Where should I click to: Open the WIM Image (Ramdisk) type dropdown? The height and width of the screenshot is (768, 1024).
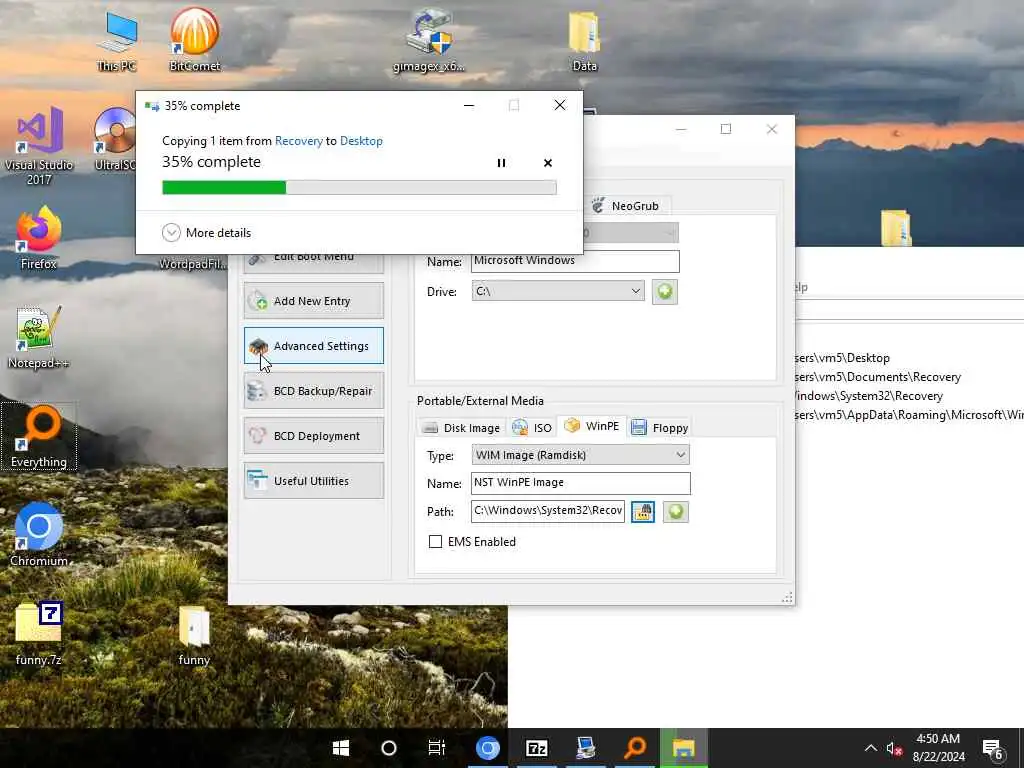(581, 455)
